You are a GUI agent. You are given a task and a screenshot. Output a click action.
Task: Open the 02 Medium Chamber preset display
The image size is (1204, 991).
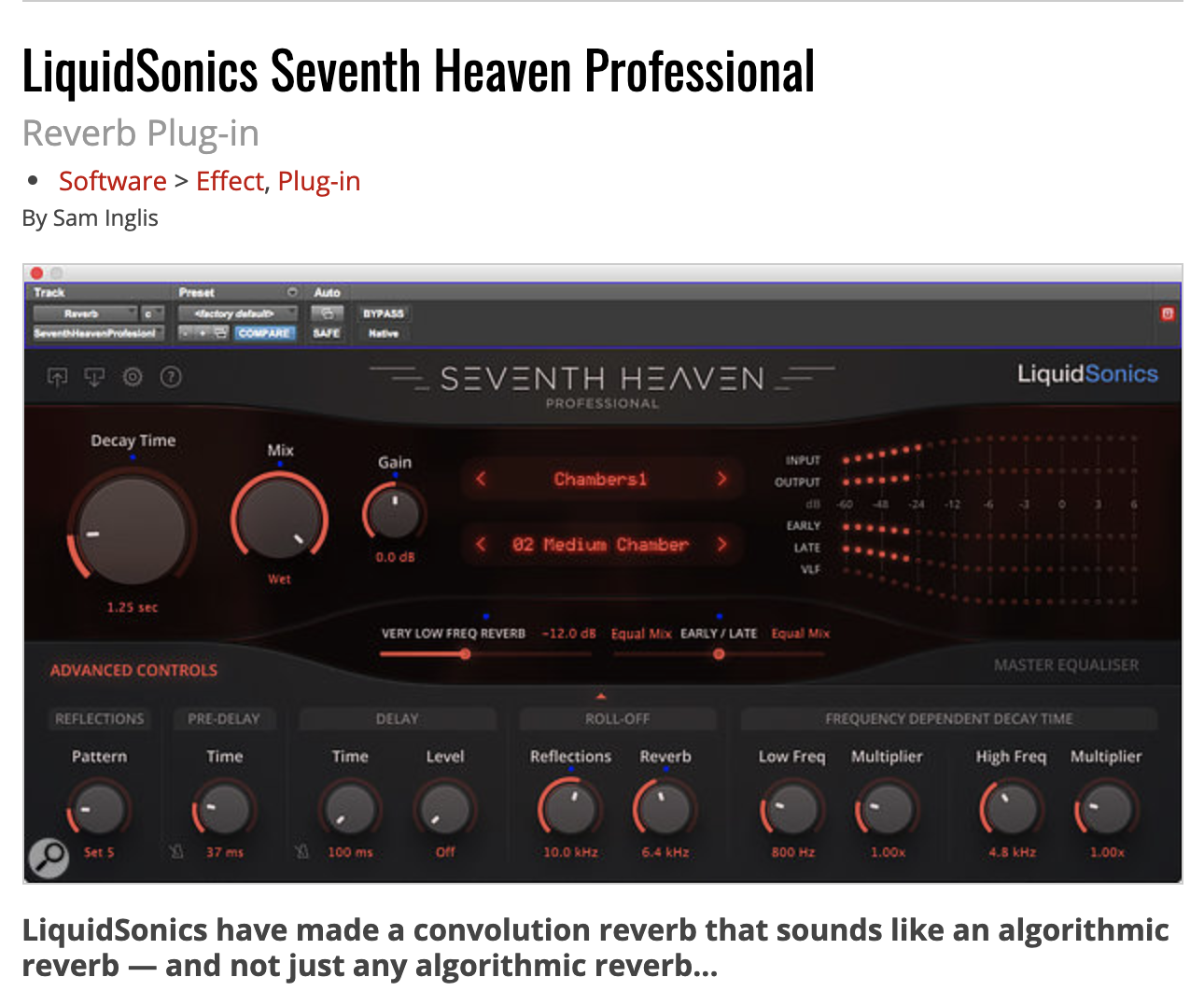point(600,544)
